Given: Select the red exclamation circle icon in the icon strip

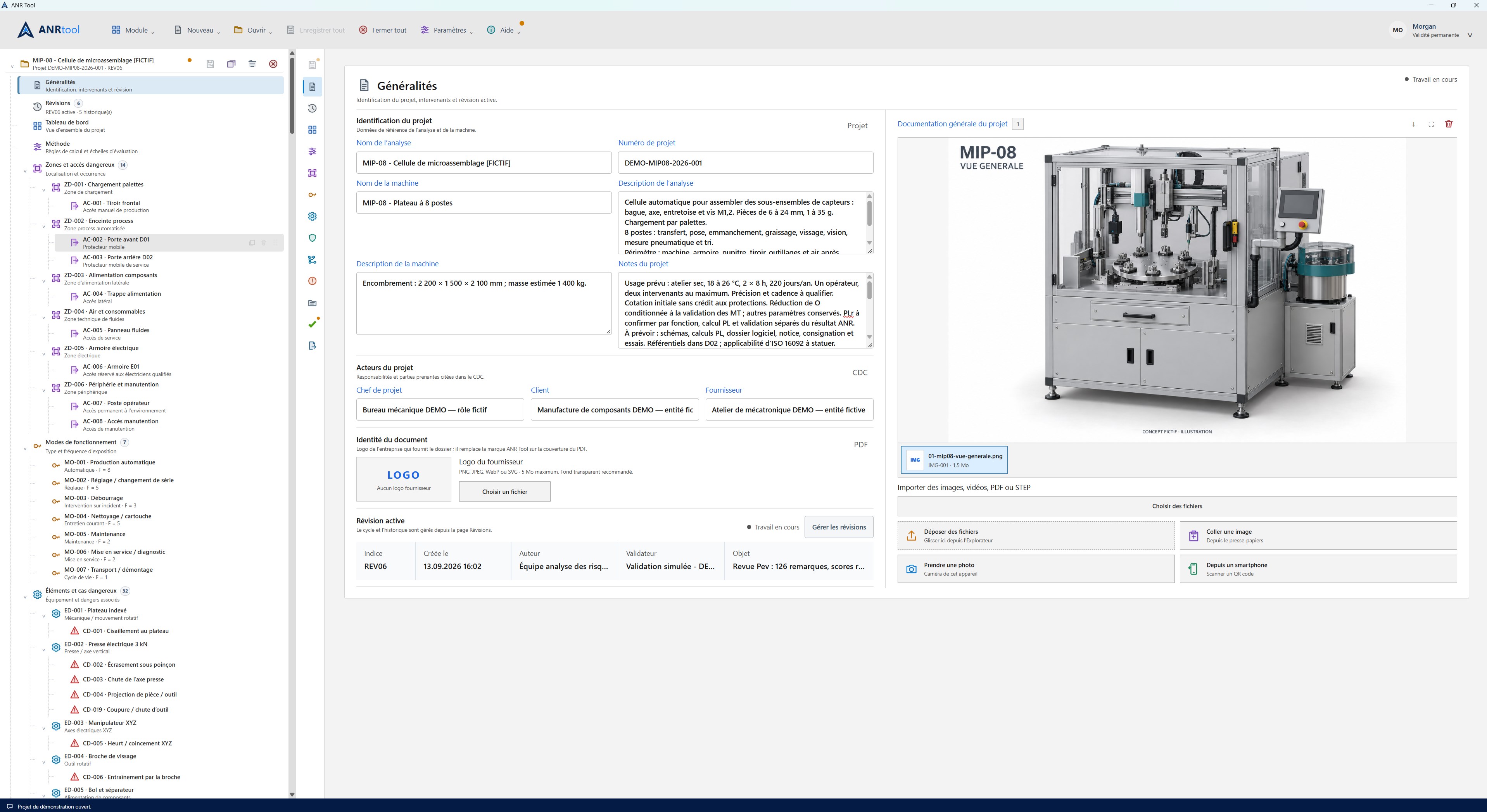Looking at the screenshot, I should click(x=312, y=281).
